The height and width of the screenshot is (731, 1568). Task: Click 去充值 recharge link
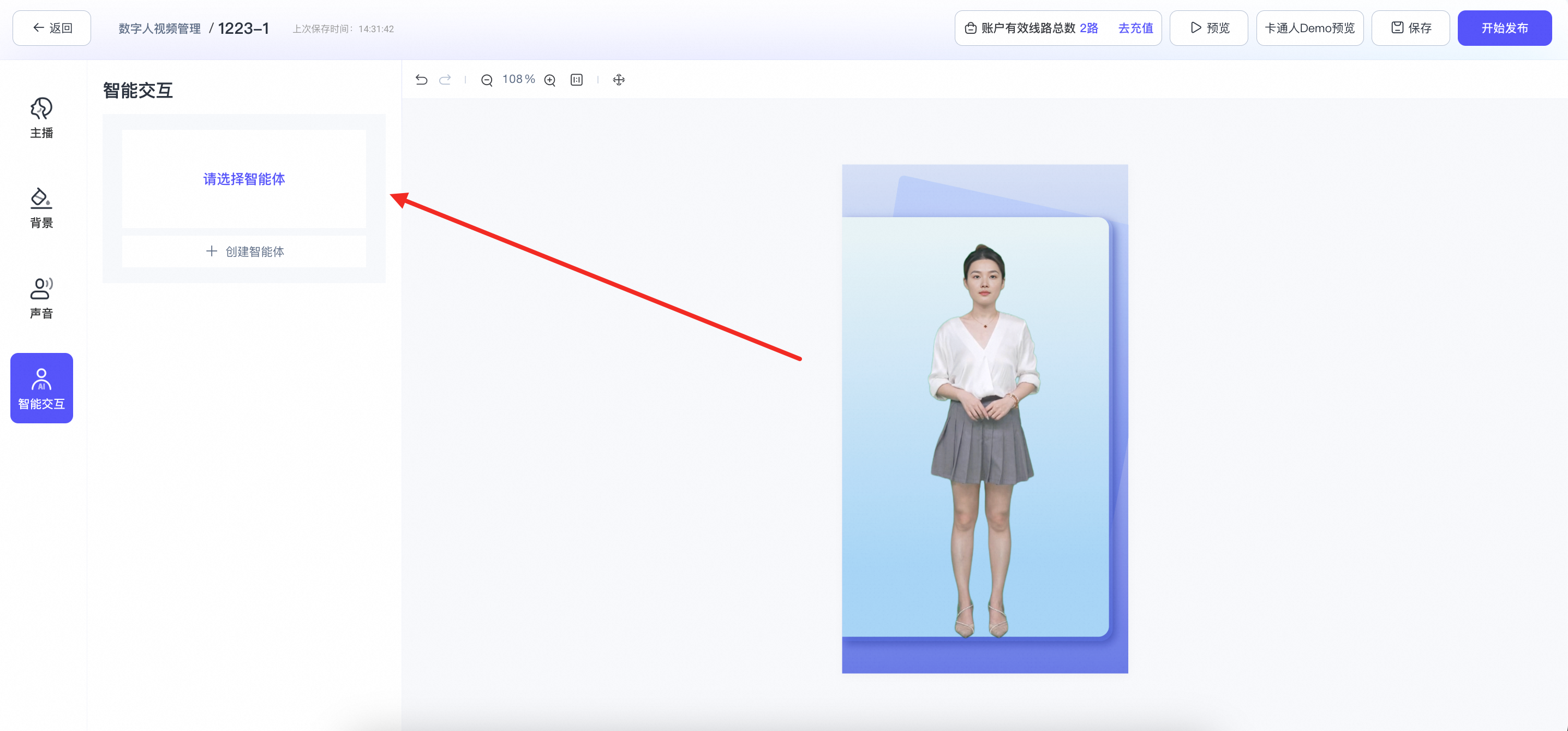click(x=1135, y=28)
